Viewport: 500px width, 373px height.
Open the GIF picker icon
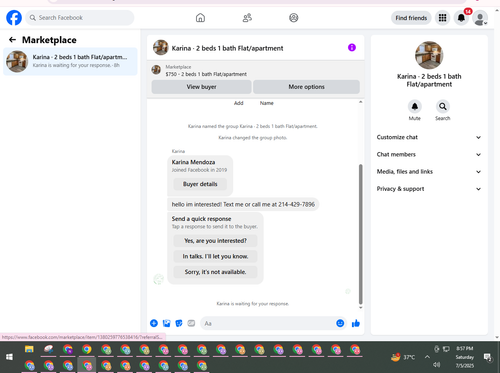191,323
